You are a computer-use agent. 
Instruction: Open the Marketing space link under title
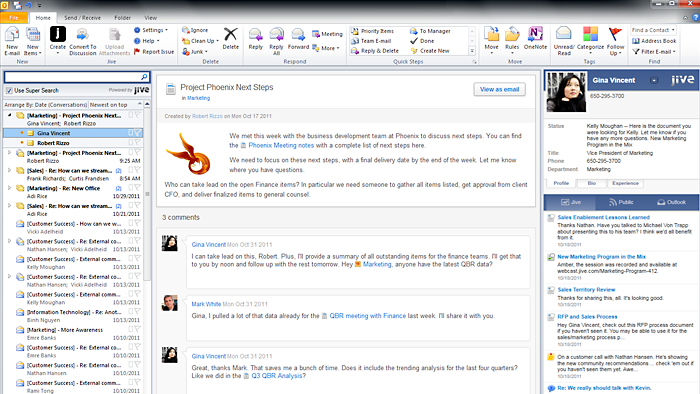pos(198,98)
